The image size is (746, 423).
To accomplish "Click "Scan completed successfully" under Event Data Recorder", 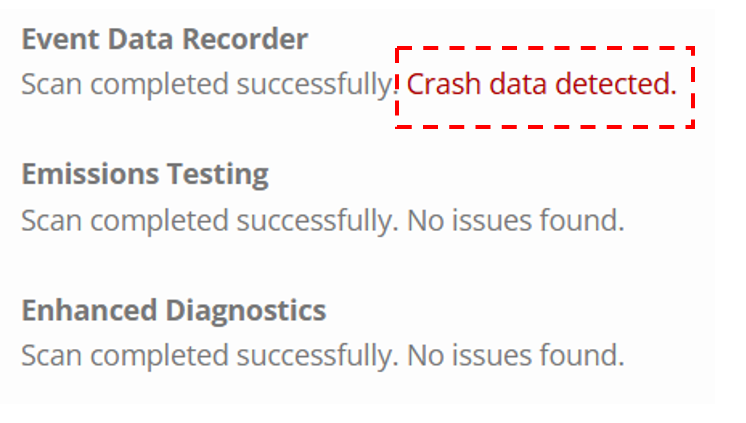I will coord(210,86).
